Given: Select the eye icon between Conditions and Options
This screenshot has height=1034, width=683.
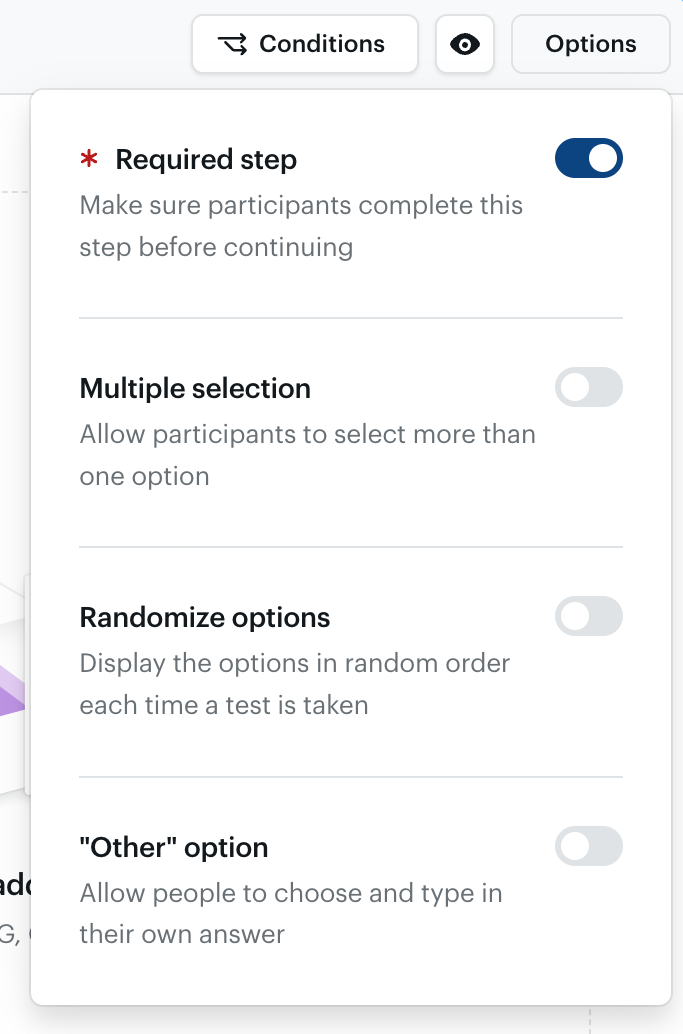Looking at the screenshot, I should [465, 44].
